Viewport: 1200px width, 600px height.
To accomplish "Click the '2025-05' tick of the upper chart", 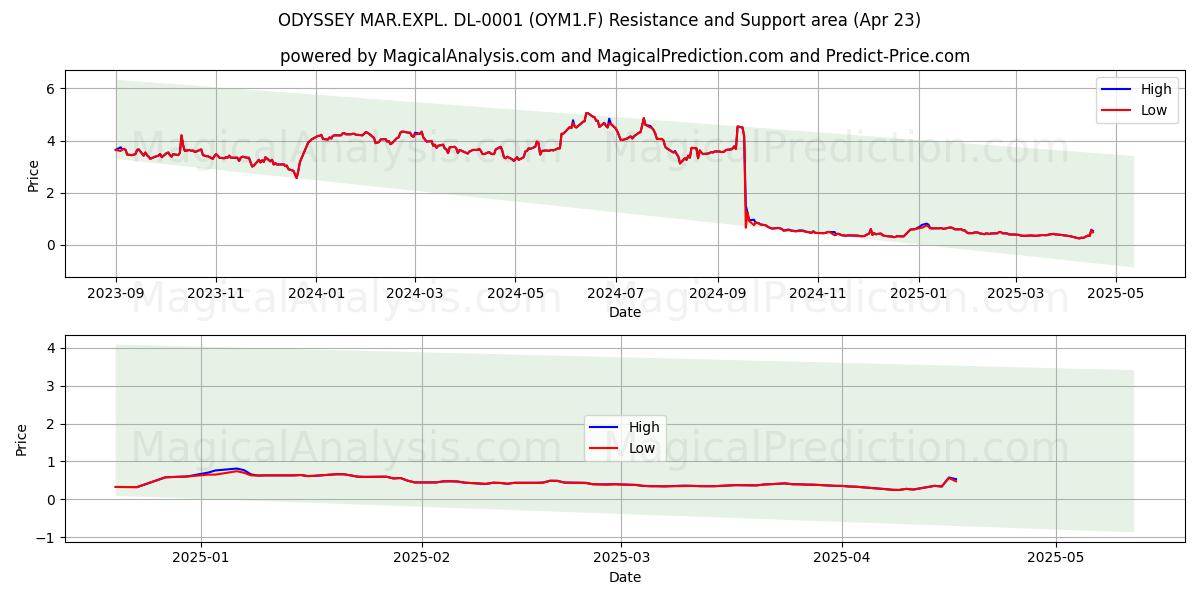I will (x=1116, y=294).
